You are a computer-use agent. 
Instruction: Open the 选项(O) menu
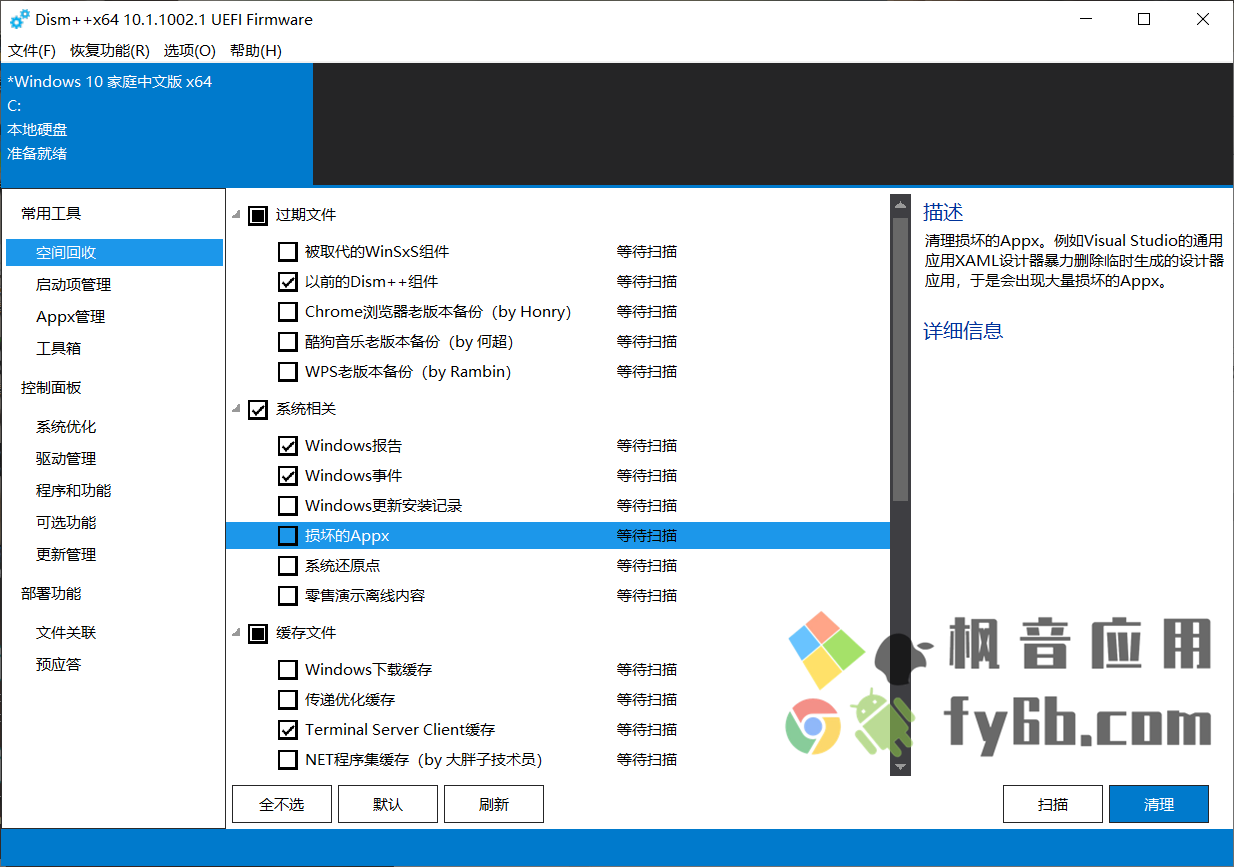(x=190, y=50)
